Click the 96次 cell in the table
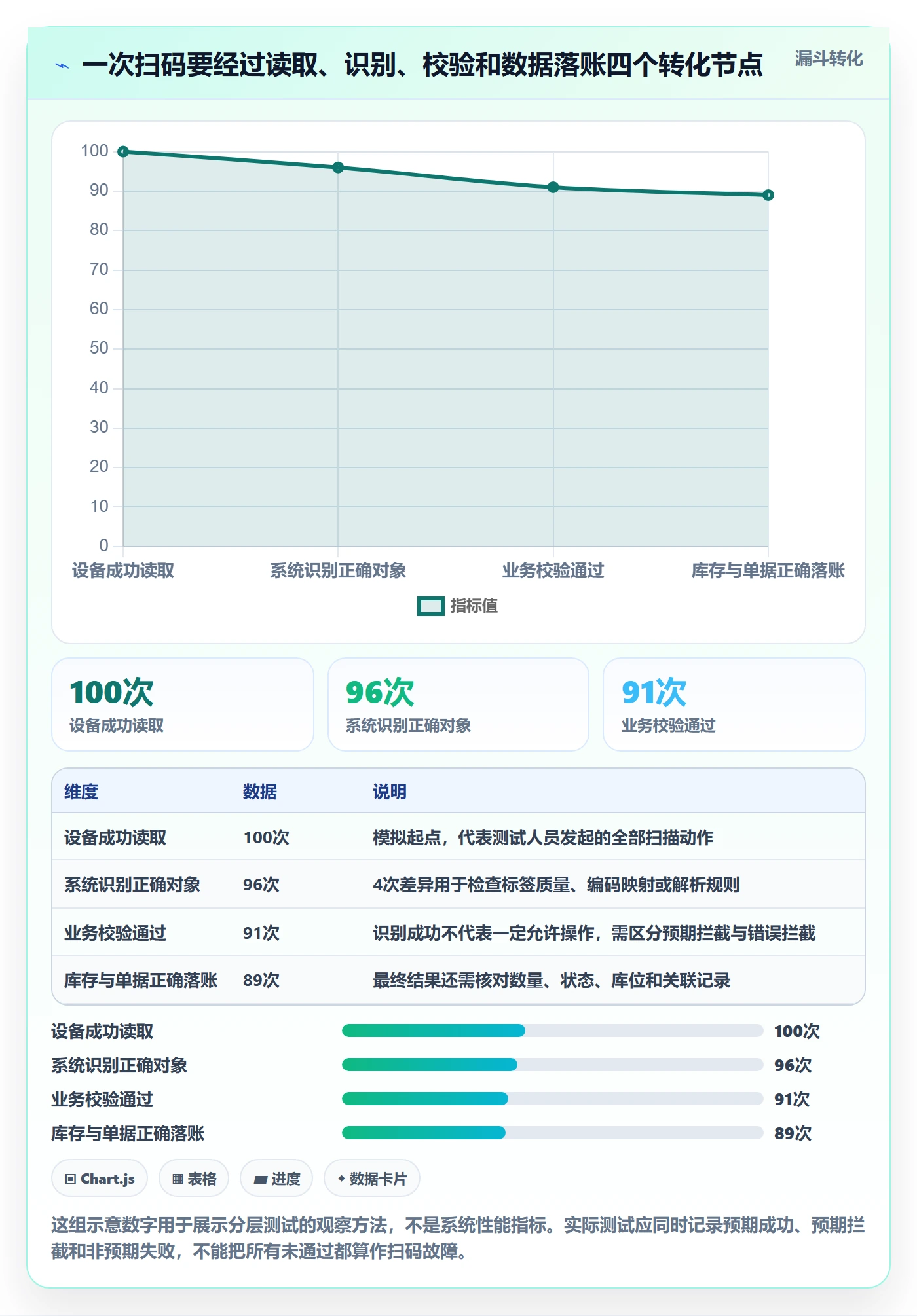This screenshot has height=1316, width=917. tap(261, 885)
